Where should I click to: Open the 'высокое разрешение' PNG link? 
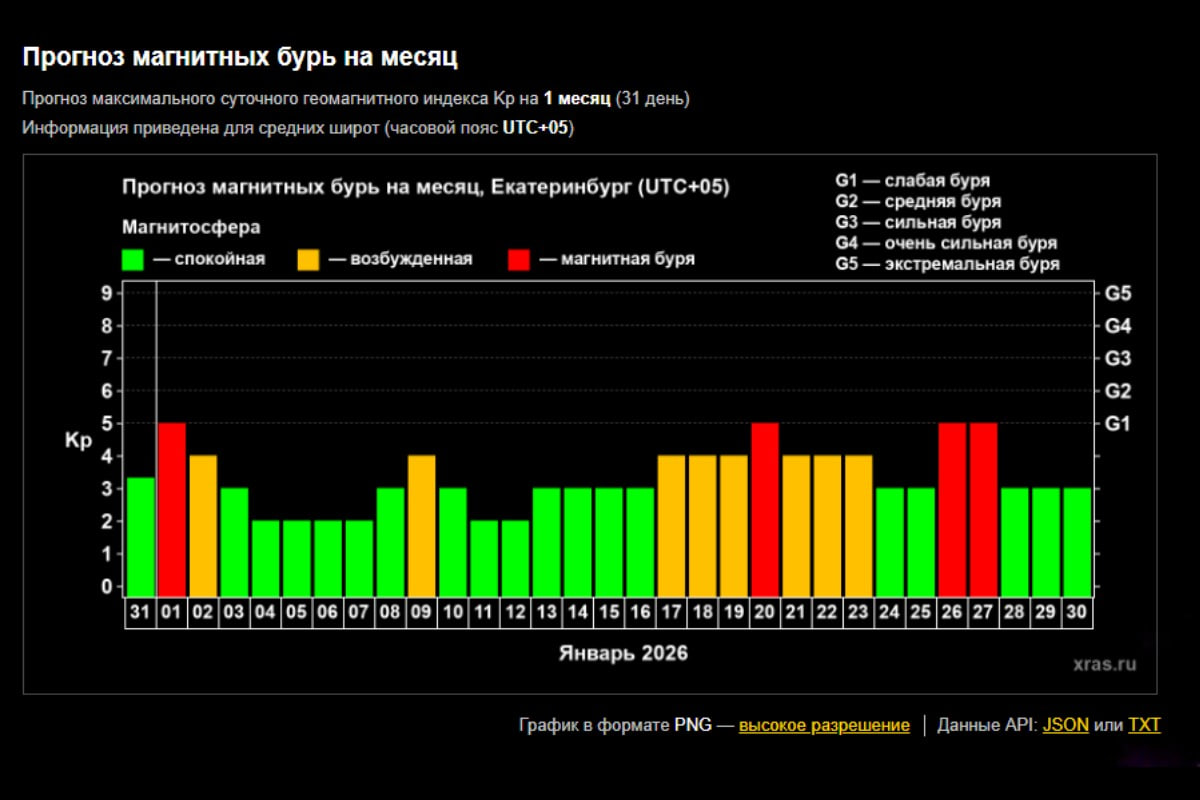point(824,725)
